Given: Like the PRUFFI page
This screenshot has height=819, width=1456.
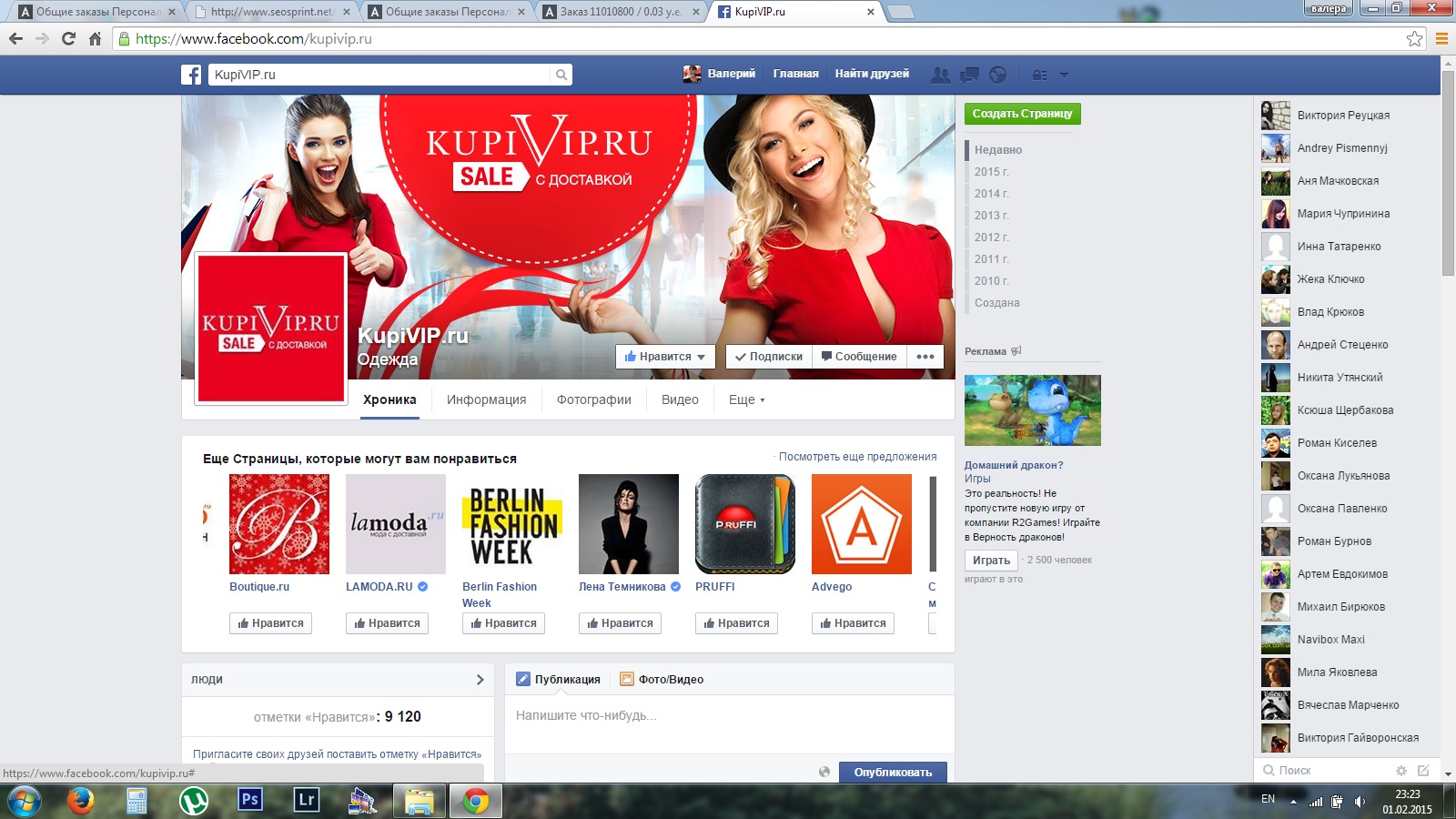Looking at the screenshot, I should (x=736, y=623).
